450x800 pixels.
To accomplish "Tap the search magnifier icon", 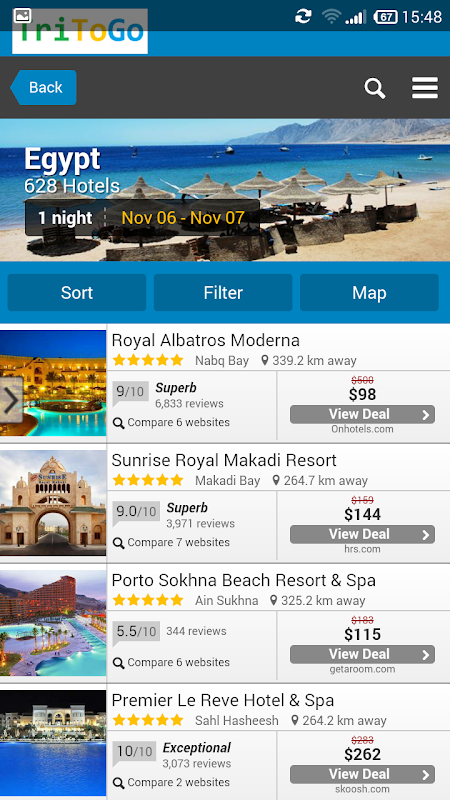I will pos(374,88).
